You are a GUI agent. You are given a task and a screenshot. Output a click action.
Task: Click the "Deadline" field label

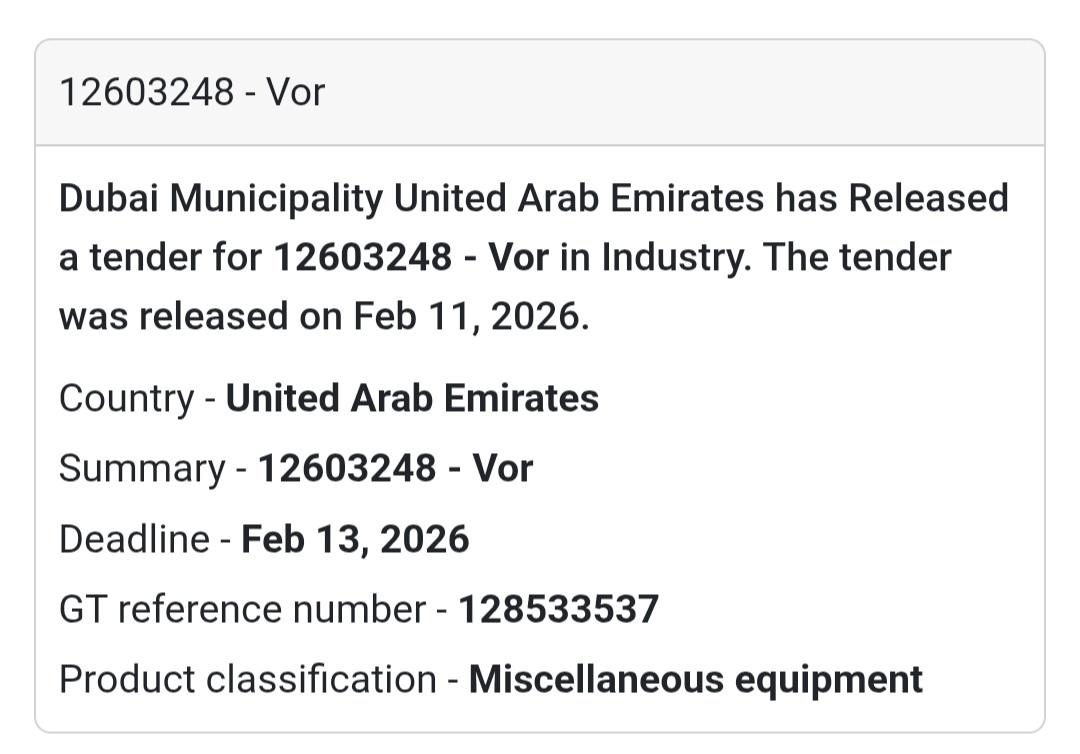tap(134, 539)
